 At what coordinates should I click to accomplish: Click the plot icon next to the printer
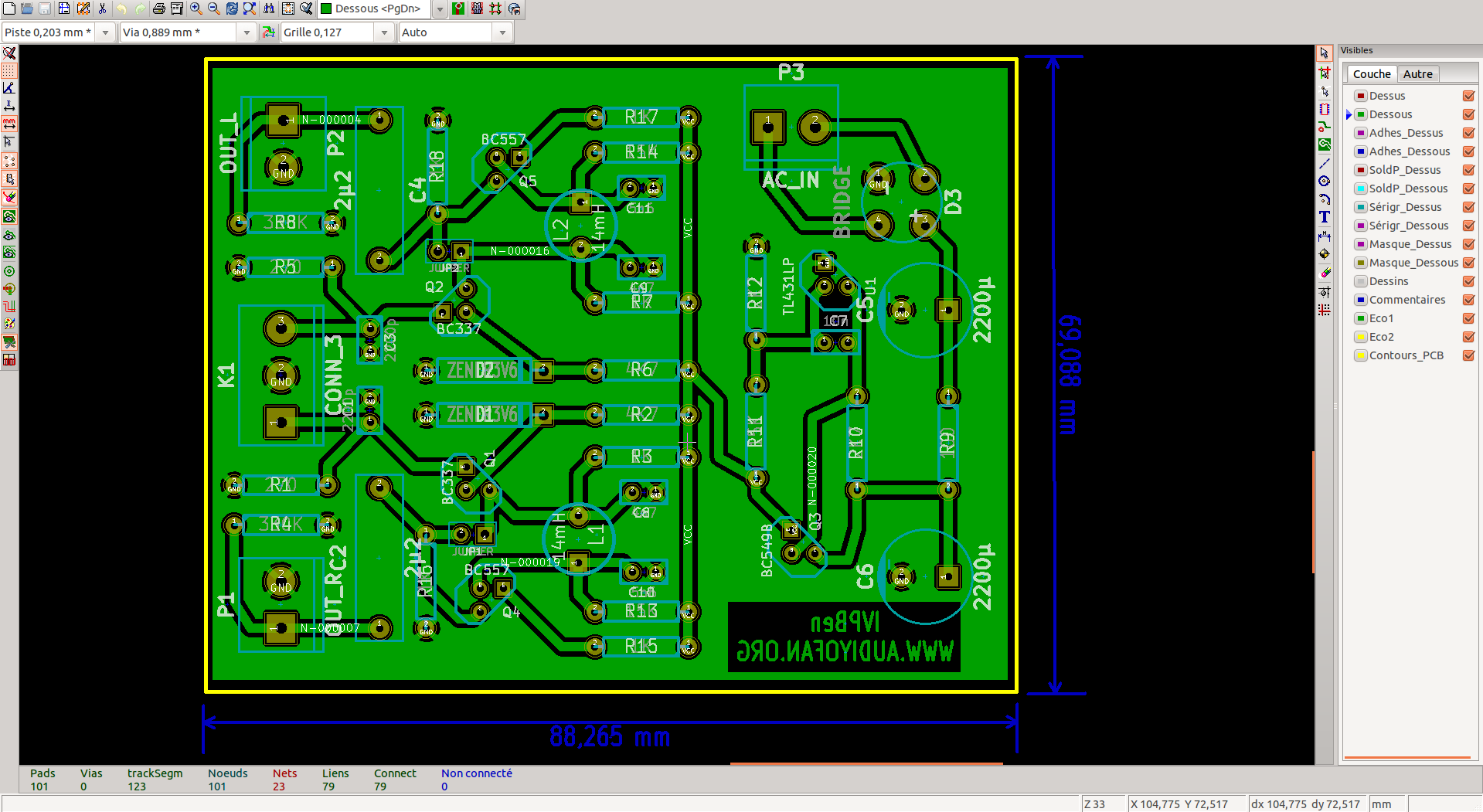(x=177, y=8)
